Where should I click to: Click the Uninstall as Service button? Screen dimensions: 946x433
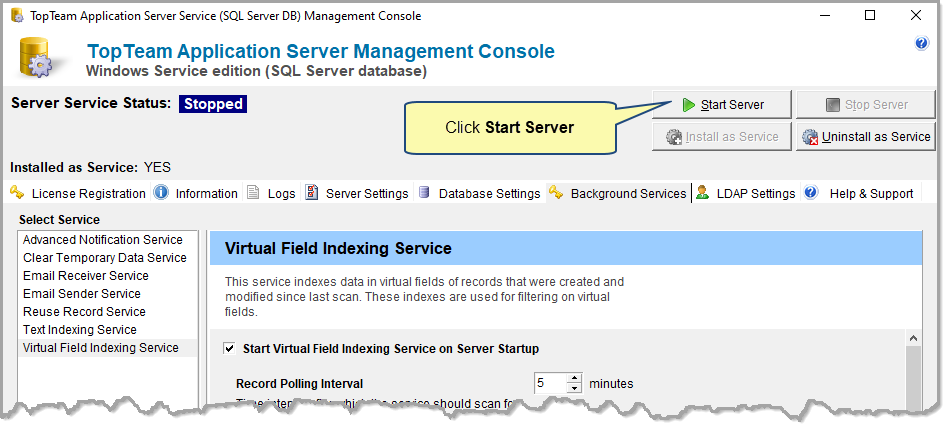[866, 137]
